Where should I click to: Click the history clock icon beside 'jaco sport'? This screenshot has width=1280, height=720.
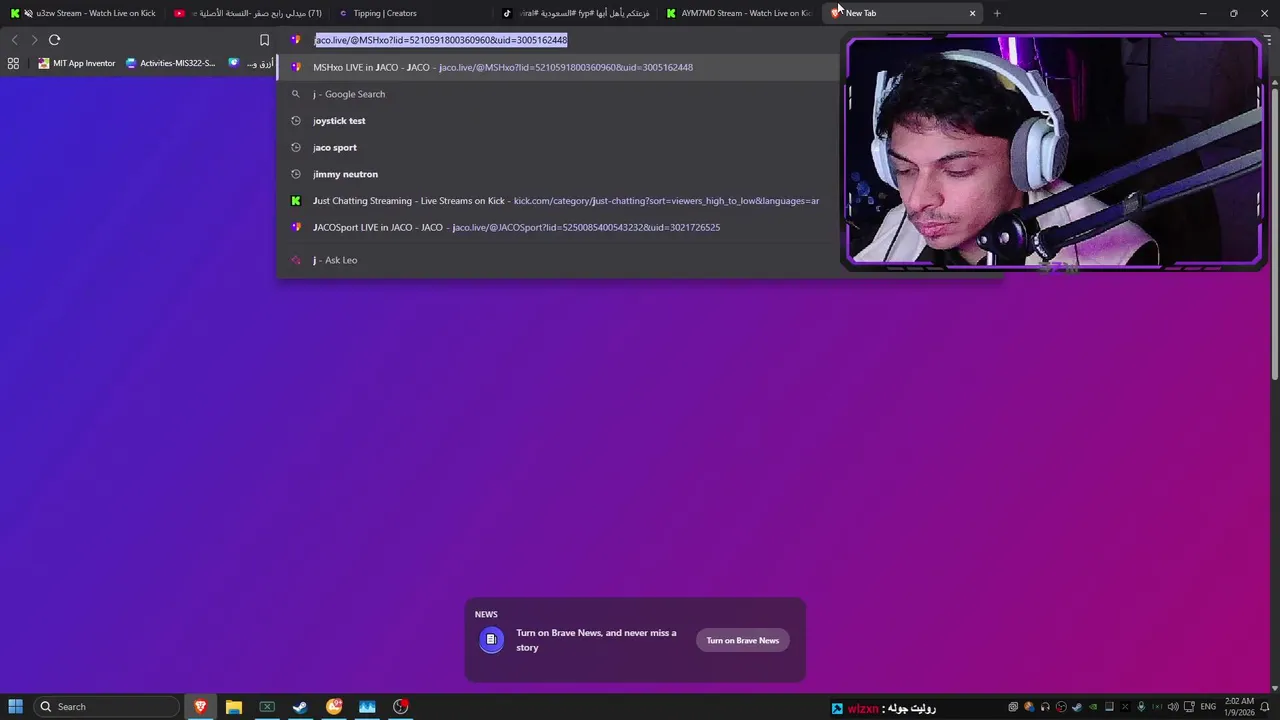[295, 147]
